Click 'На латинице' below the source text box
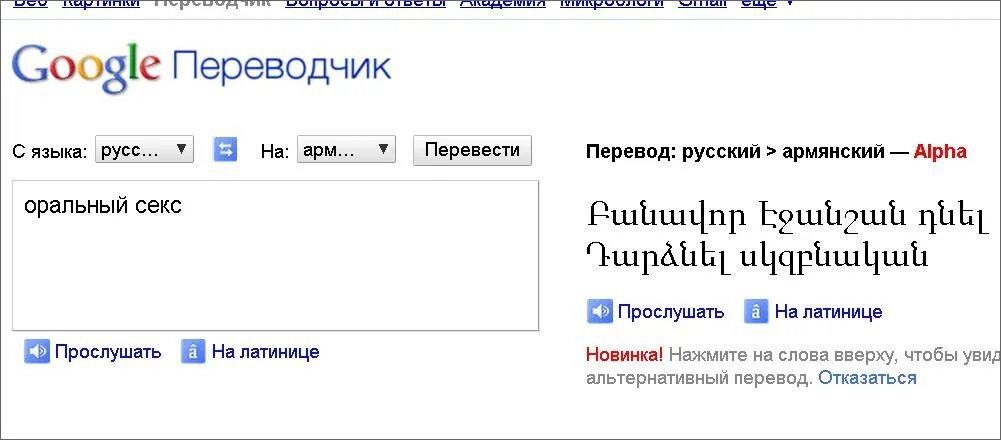1001x440 pixels. coord(265,352)
